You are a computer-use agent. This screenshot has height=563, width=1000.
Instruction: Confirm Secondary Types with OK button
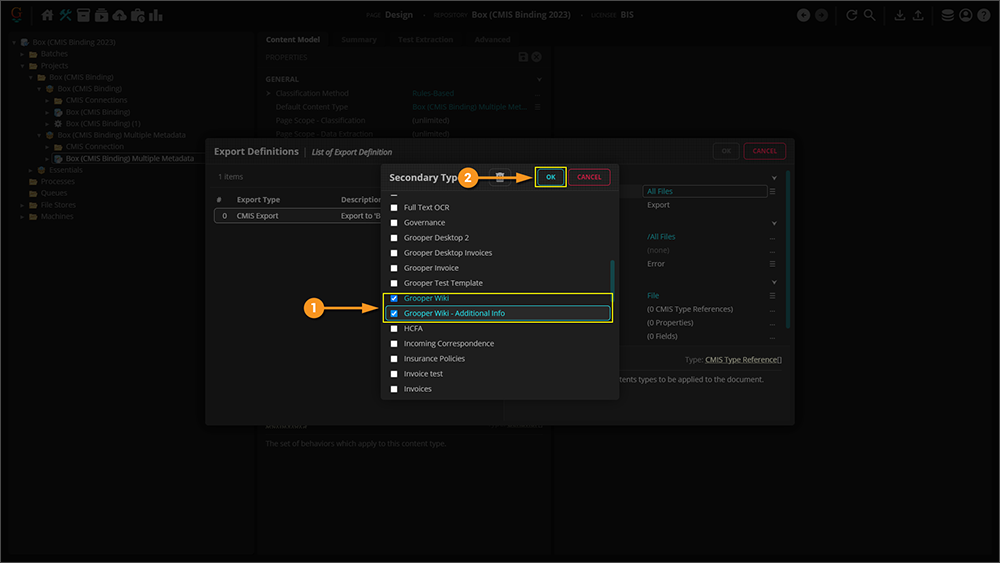point(550,177)
